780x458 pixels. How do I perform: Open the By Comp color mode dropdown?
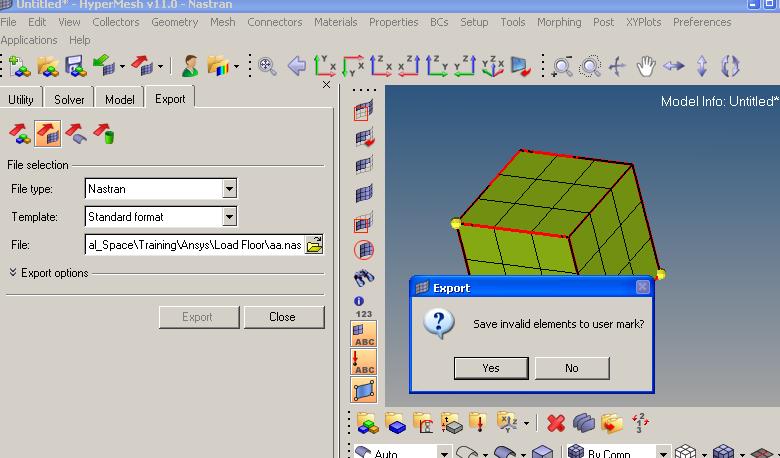click(663, 453)
